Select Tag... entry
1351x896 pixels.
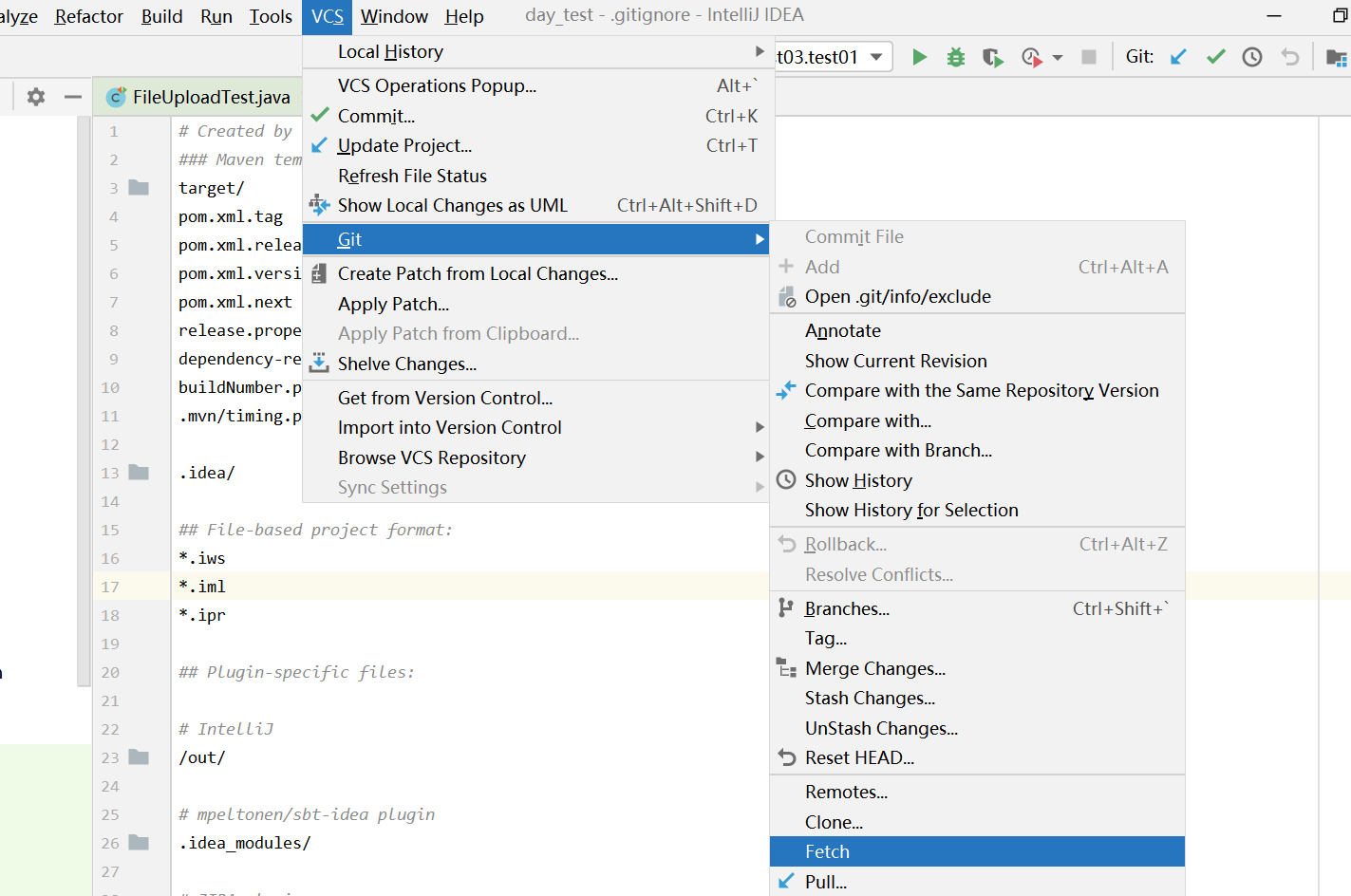977,638
